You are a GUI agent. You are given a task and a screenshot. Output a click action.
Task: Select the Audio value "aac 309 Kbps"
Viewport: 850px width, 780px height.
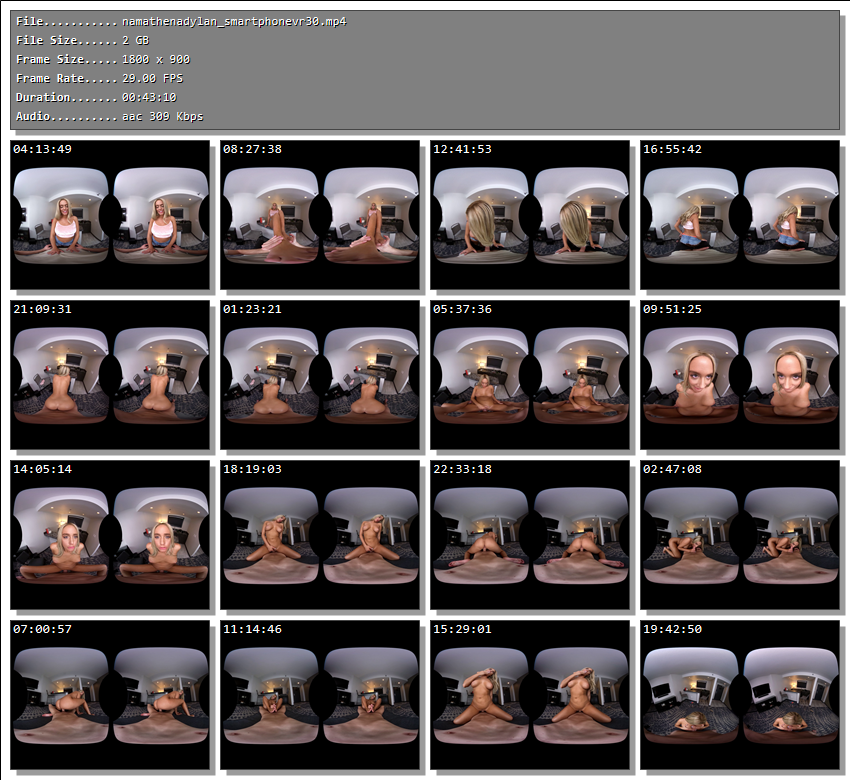(163, 117)
